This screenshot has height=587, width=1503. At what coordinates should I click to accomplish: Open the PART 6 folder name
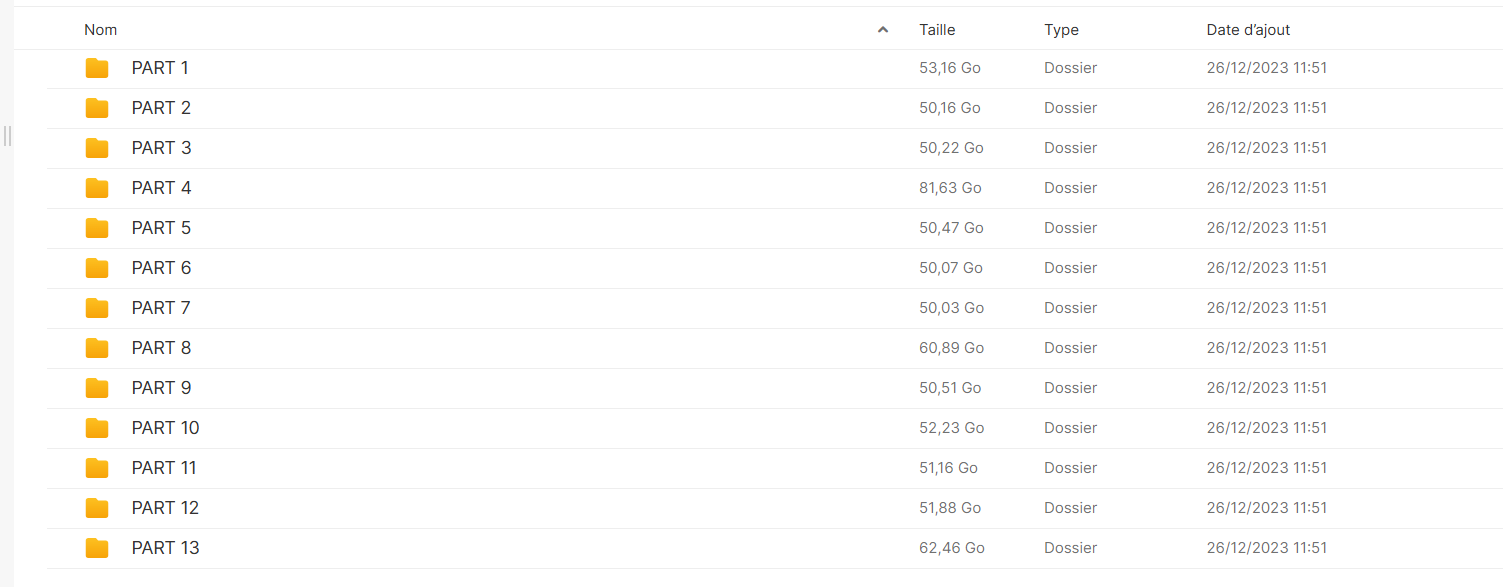point(161,268)
